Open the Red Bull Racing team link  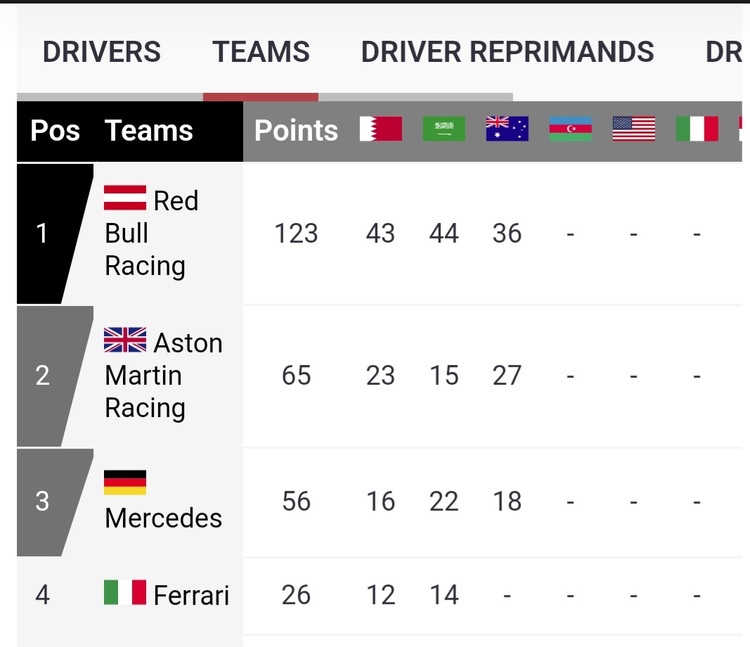click(151, 233)
